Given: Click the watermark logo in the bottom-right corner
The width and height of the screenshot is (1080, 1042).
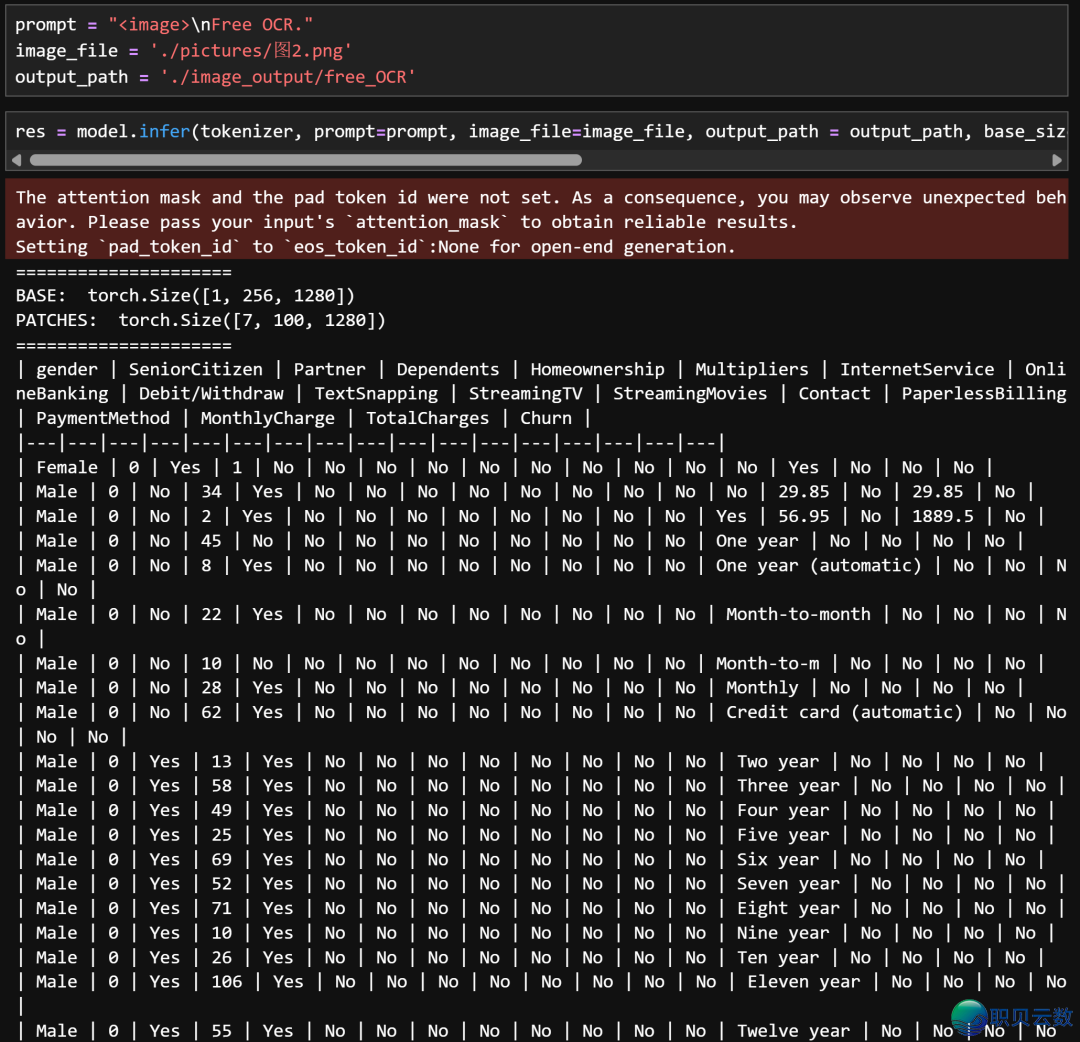Looking at the screenshot, I should [x=1010, y=1016].
